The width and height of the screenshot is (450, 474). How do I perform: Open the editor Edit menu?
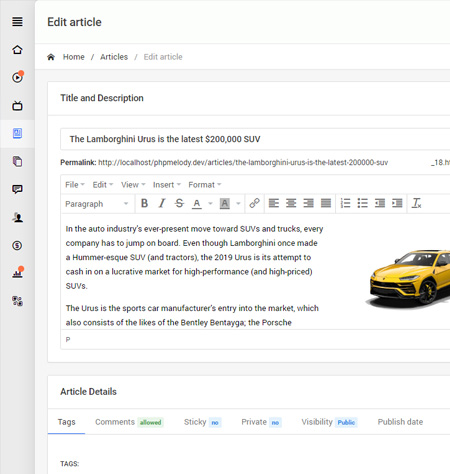coord(103,185)
